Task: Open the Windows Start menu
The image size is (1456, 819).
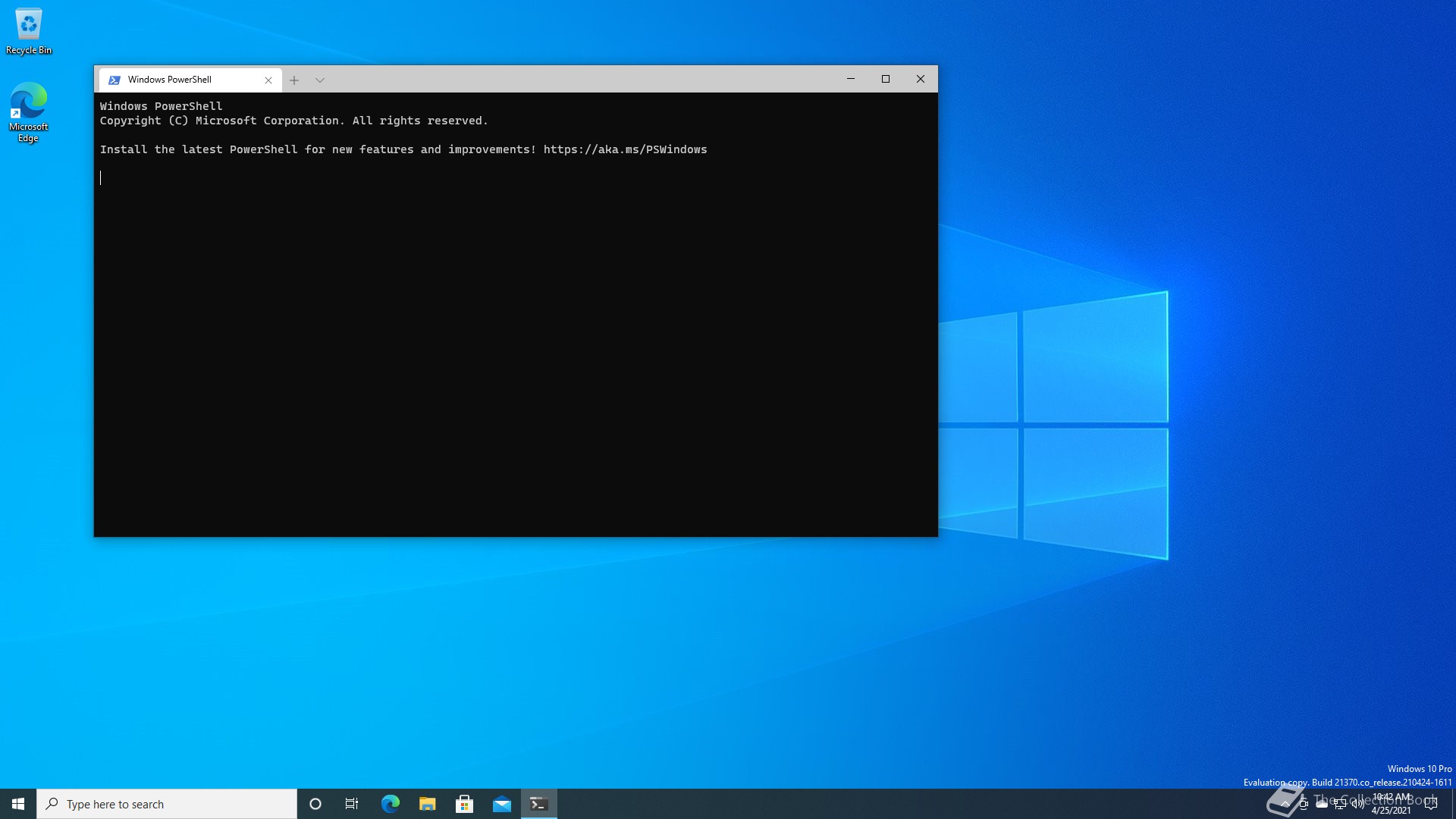Action: pos(18,804)
